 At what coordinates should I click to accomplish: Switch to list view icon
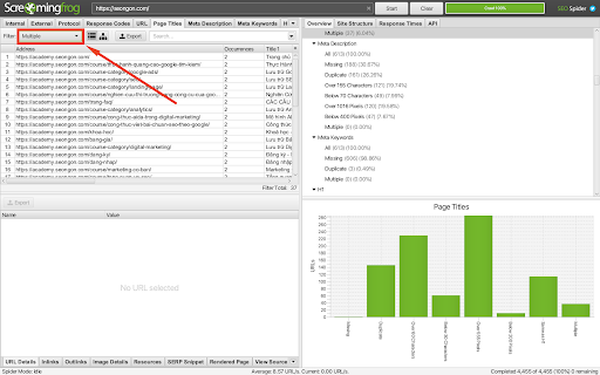coord(92,36)
